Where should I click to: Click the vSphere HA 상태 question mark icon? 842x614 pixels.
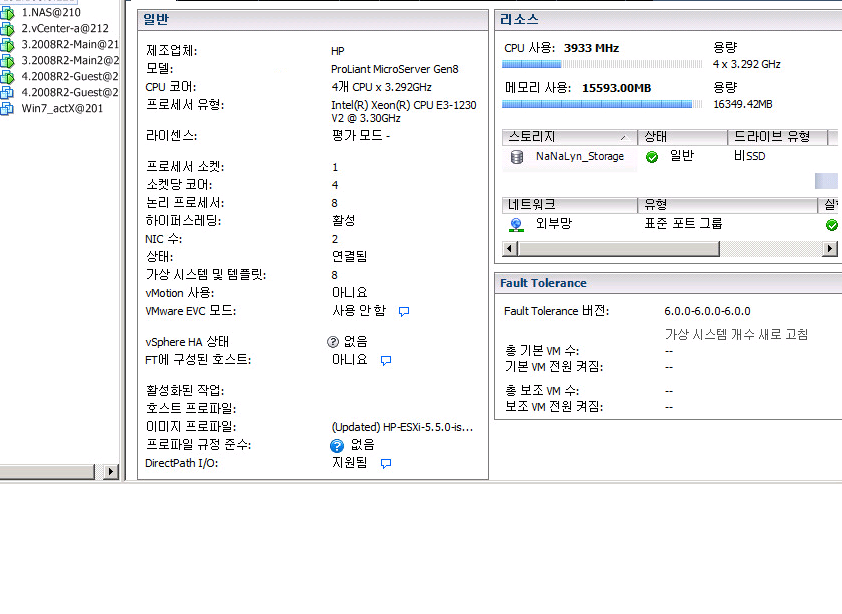pos(333,342)
